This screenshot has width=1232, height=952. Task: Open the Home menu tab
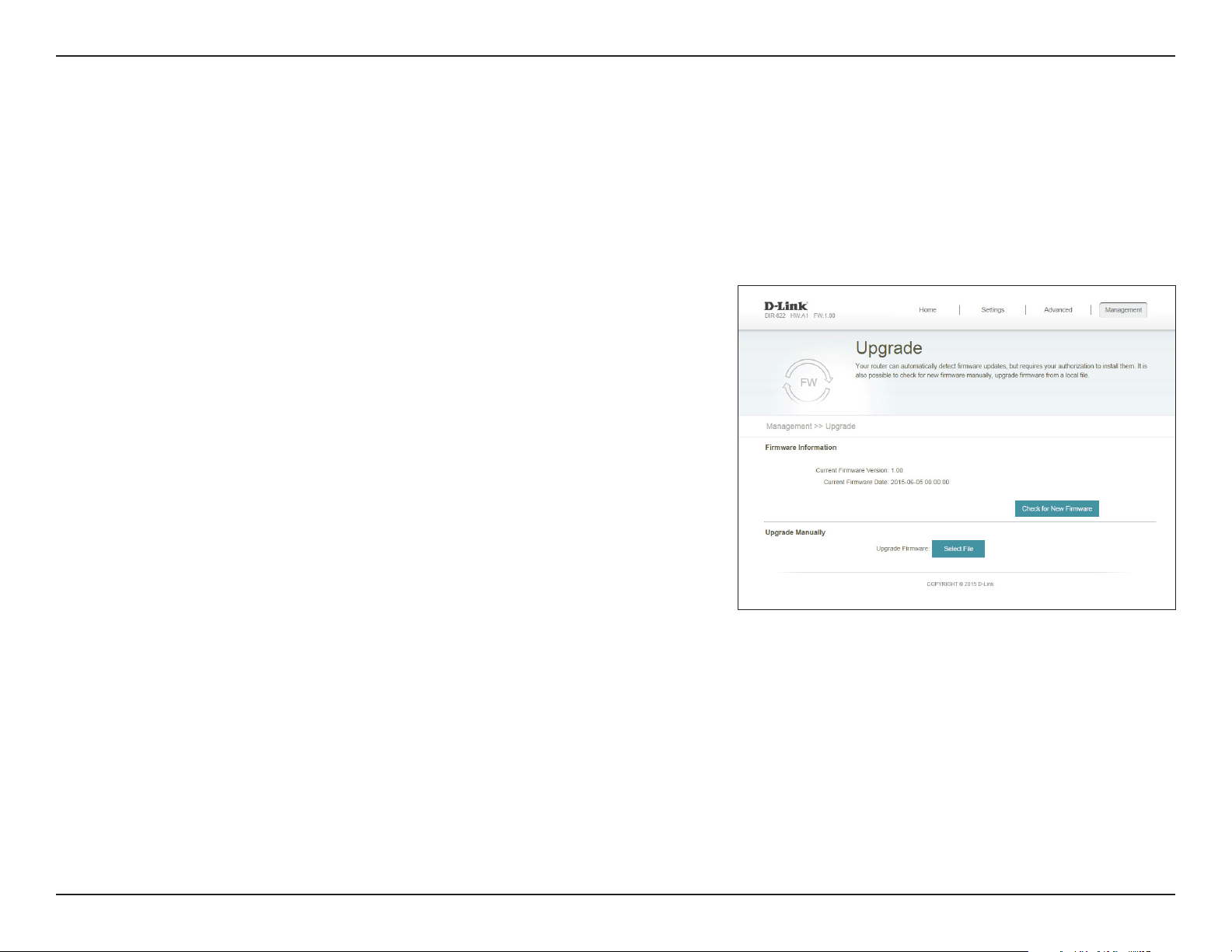(x=927, y=309)
